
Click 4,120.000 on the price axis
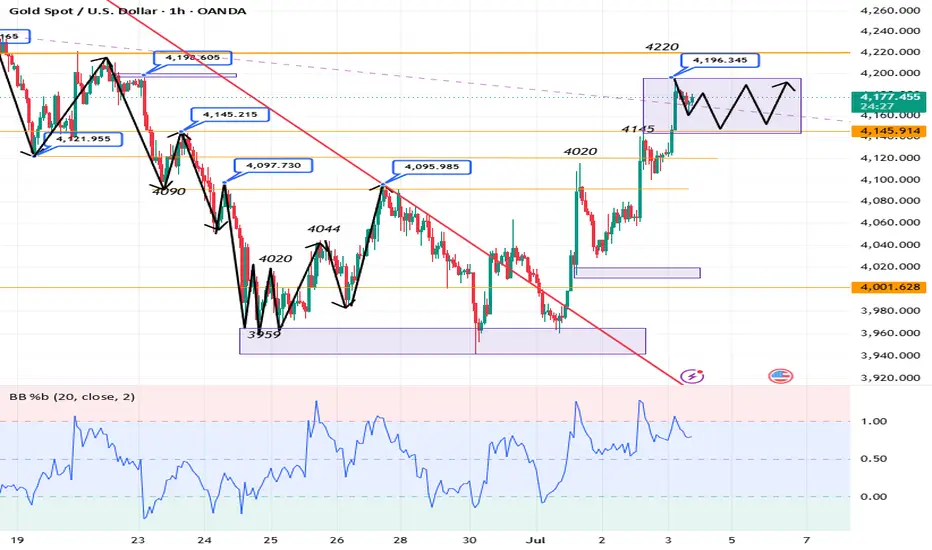[890, 158]
